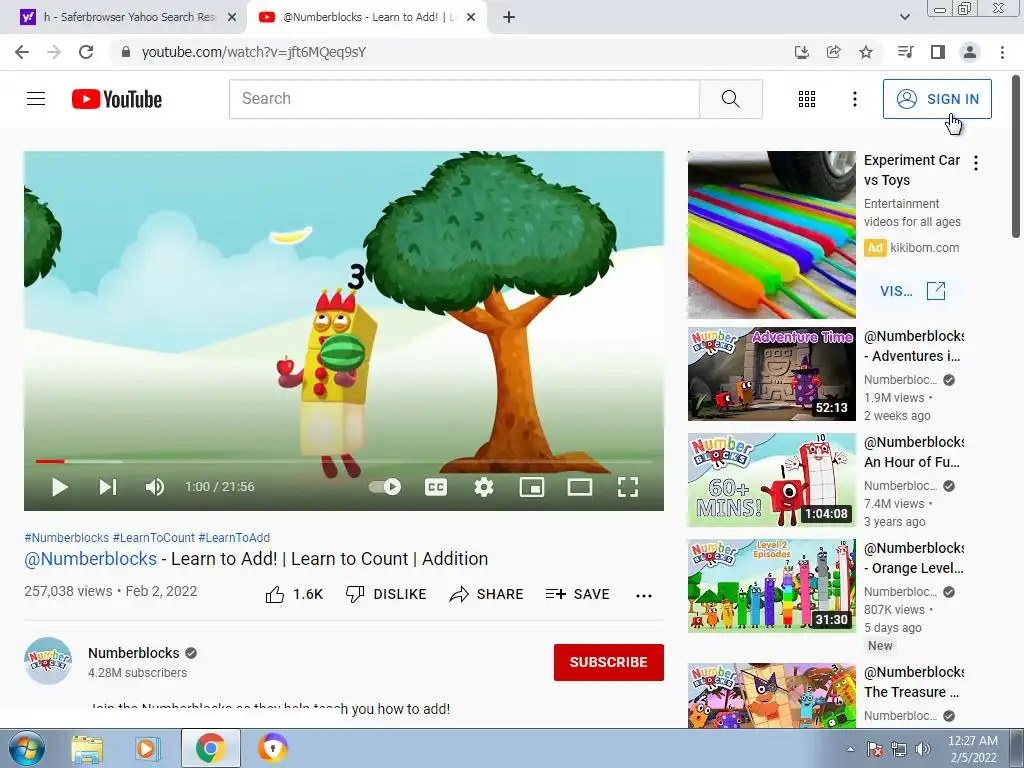Go back in browser history
Viewport: 1024px width, 768px height.
(x=22, y=52)
